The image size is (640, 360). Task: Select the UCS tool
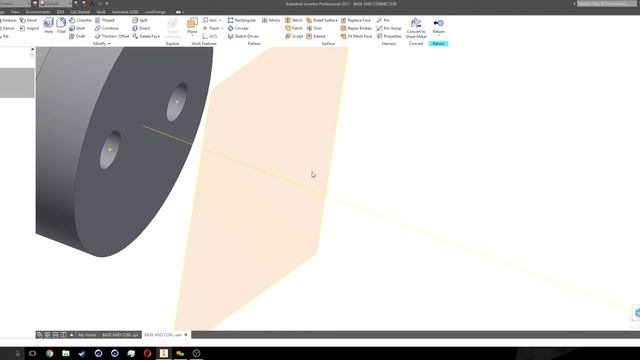pyautogui.click(x=210, y=36)
